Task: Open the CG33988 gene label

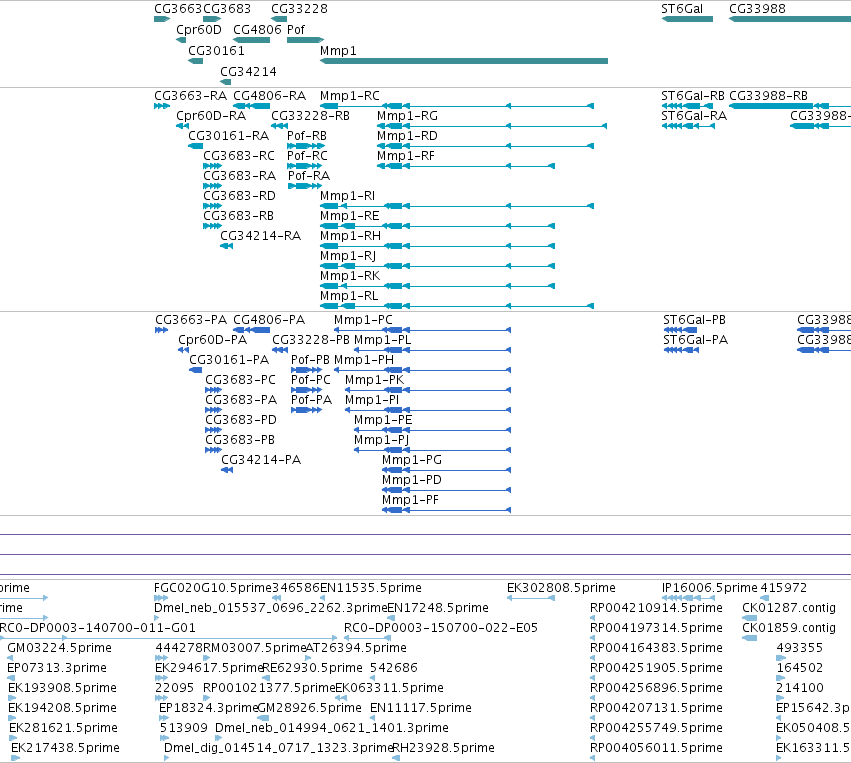Action: click(x=757, y=9)
